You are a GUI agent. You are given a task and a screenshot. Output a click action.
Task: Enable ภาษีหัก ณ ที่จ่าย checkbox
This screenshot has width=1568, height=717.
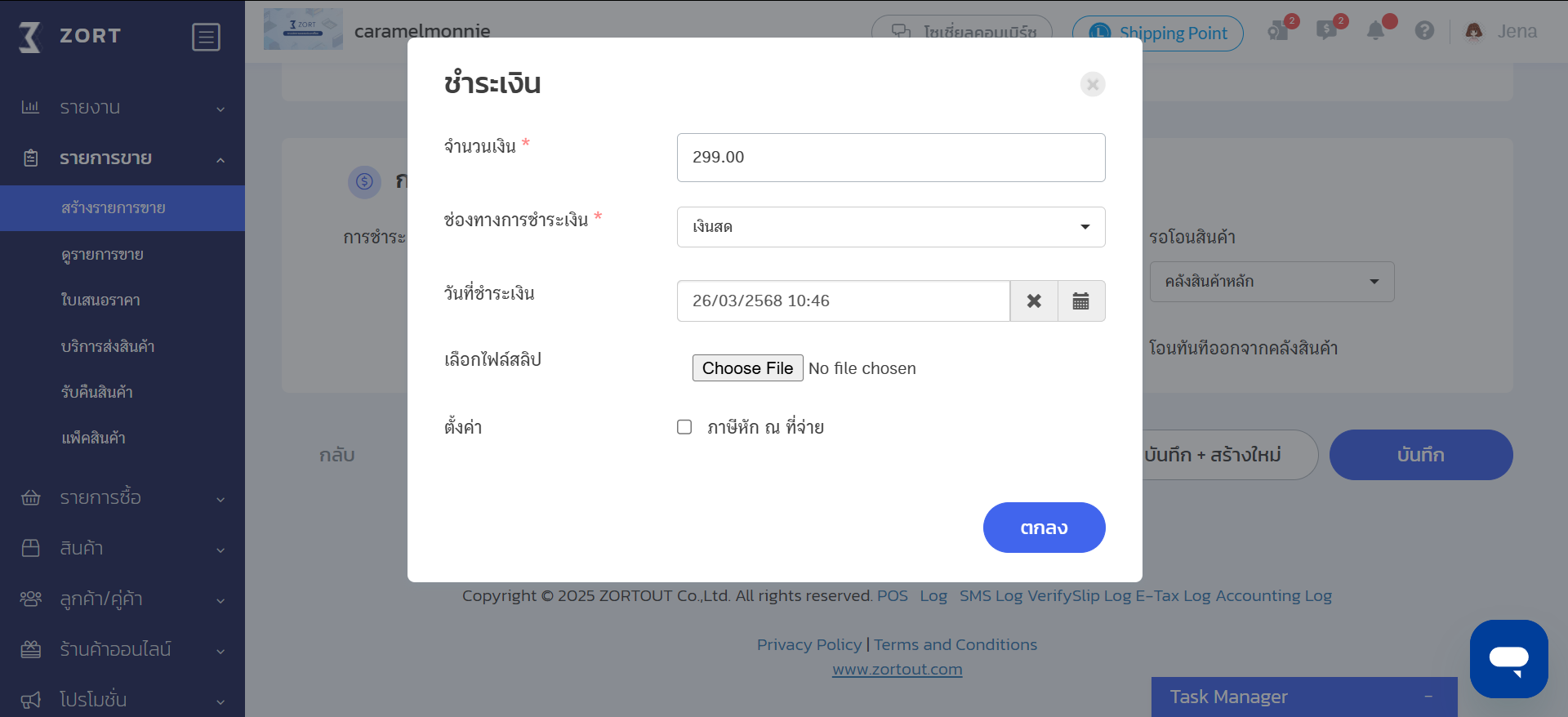(x=684, y=427)
